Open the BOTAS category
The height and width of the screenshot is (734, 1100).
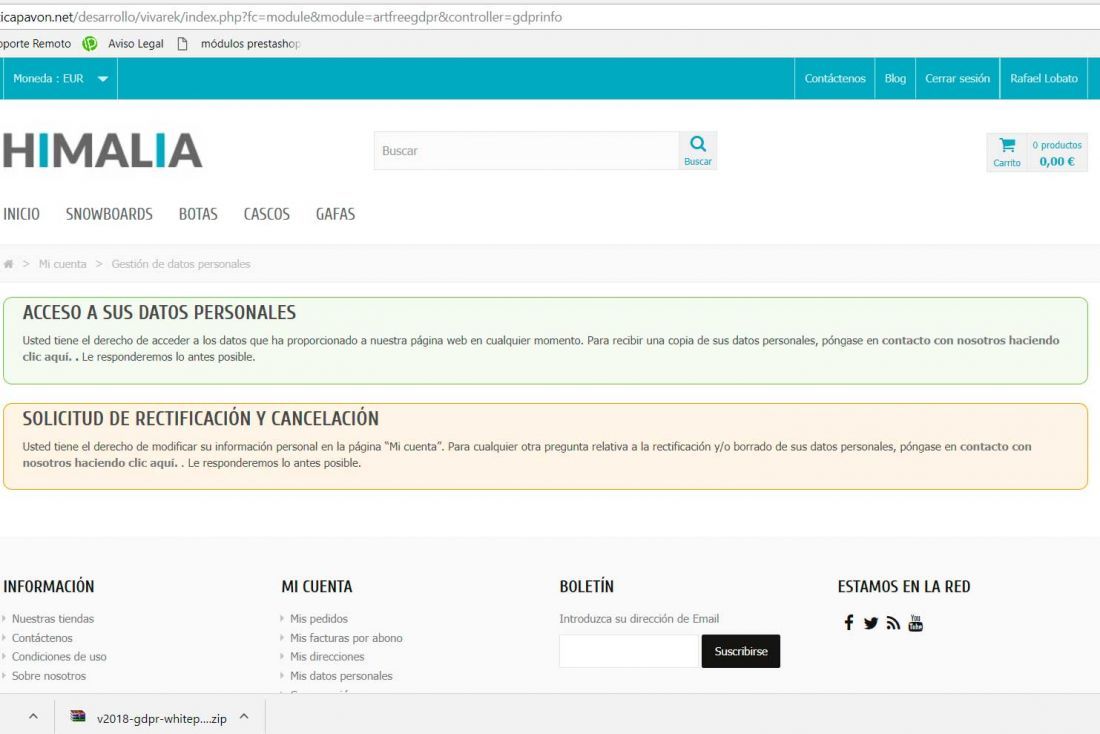[x=198, y=214]
